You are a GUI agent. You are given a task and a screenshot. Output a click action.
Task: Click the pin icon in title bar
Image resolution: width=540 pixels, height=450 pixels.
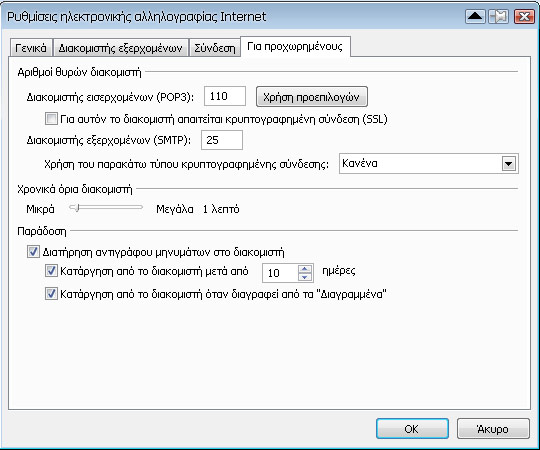pyautogui.click(x=499, y=16)
